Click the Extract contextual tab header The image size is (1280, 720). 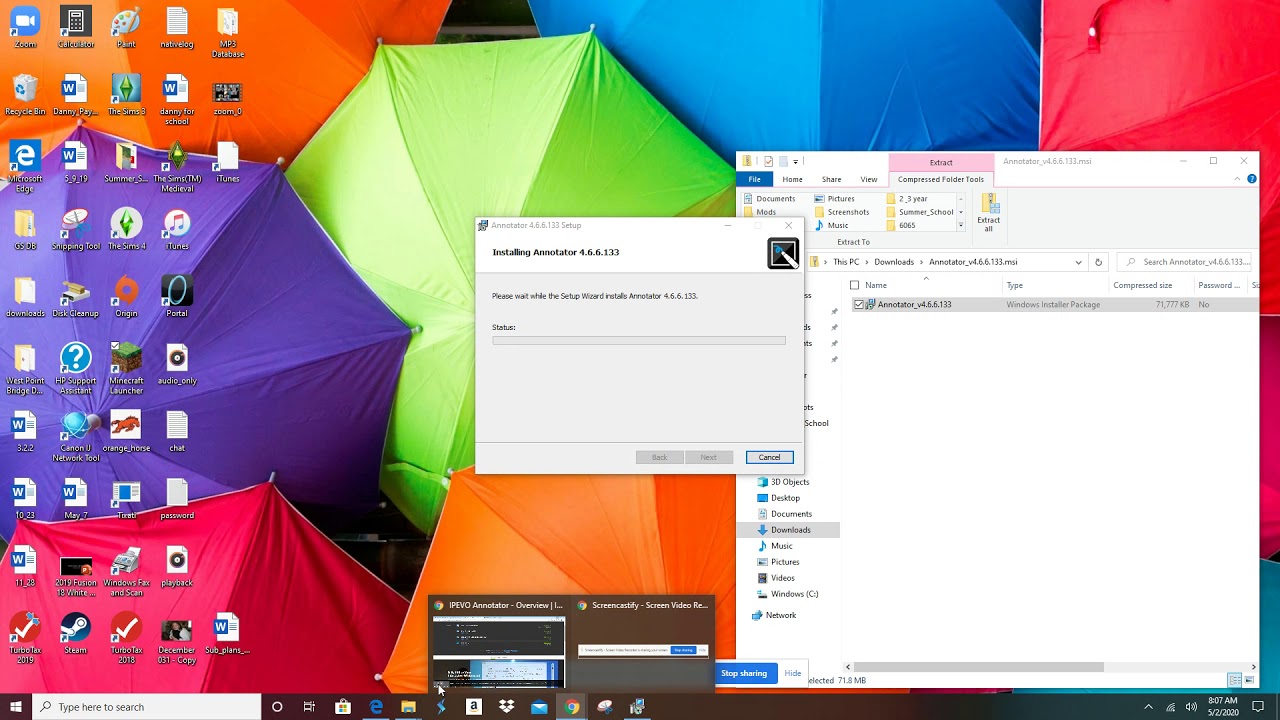point(941,162)
